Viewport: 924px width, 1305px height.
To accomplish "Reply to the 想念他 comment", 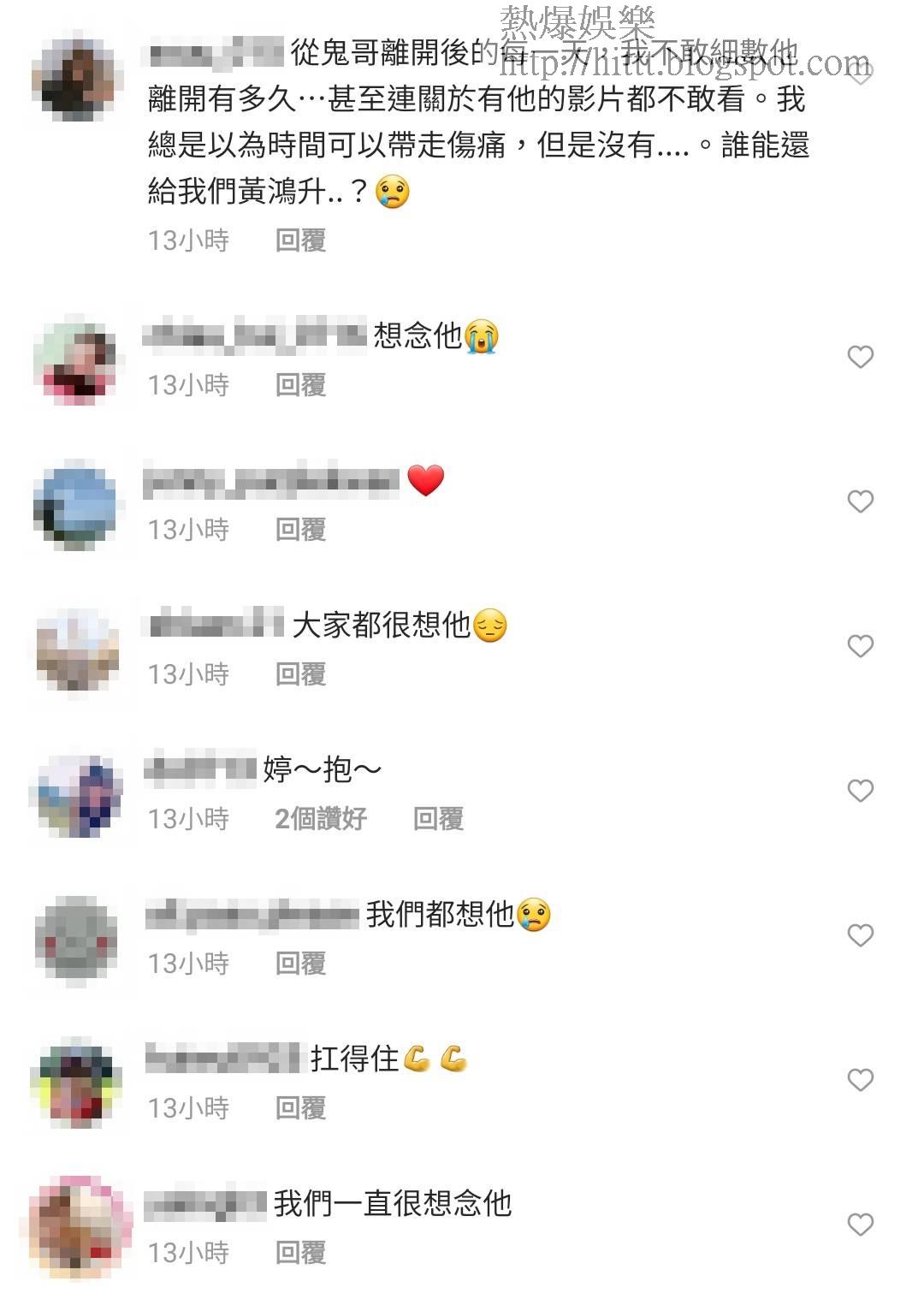I will [x=300, y=385].
